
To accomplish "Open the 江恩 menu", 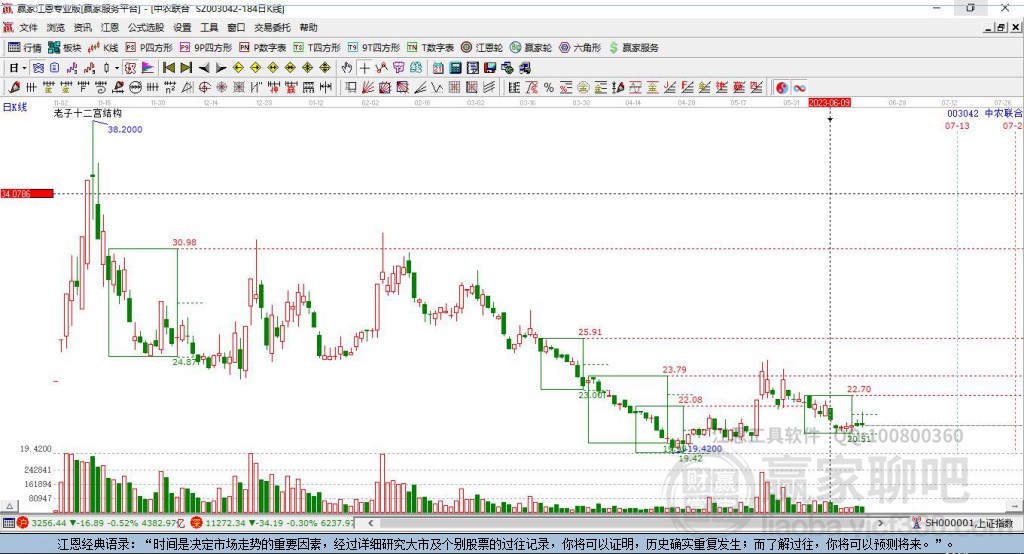I will 110,27.
